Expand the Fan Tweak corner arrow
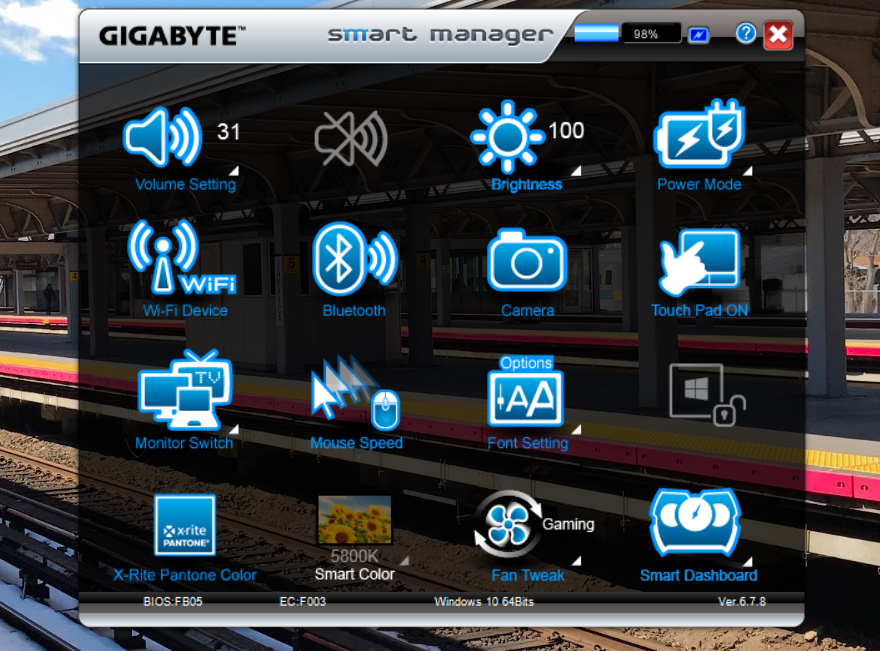The width and height of the screenshot is (880, 651). [576, 561]
